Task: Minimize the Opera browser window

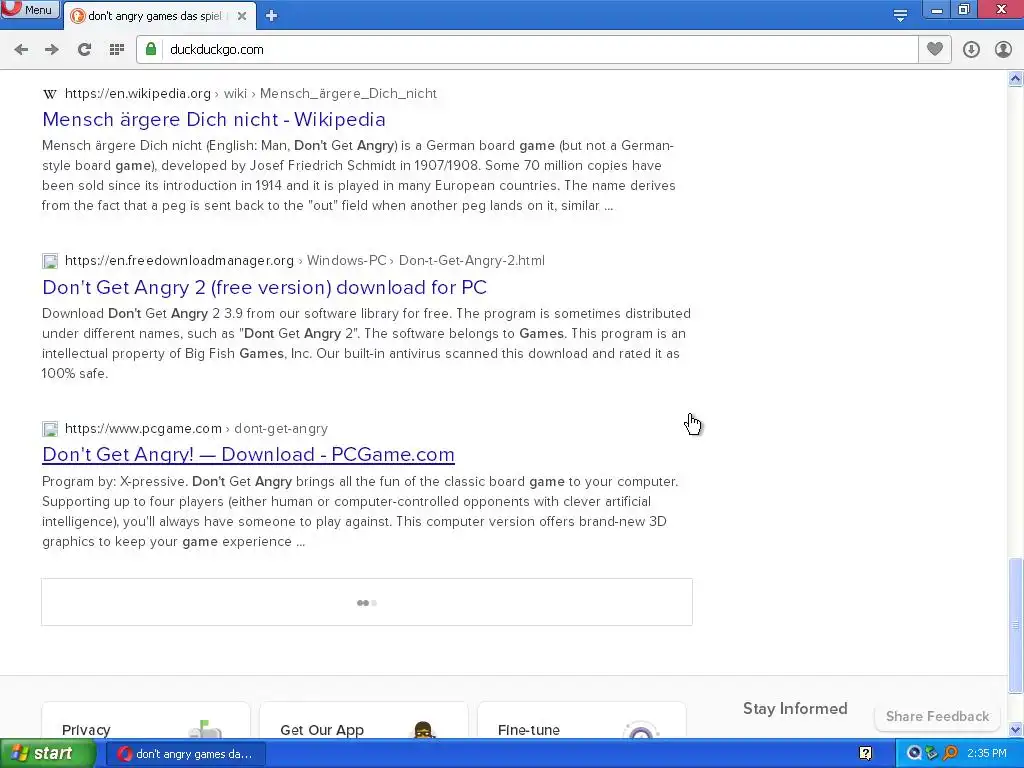Action: [936, 10]
